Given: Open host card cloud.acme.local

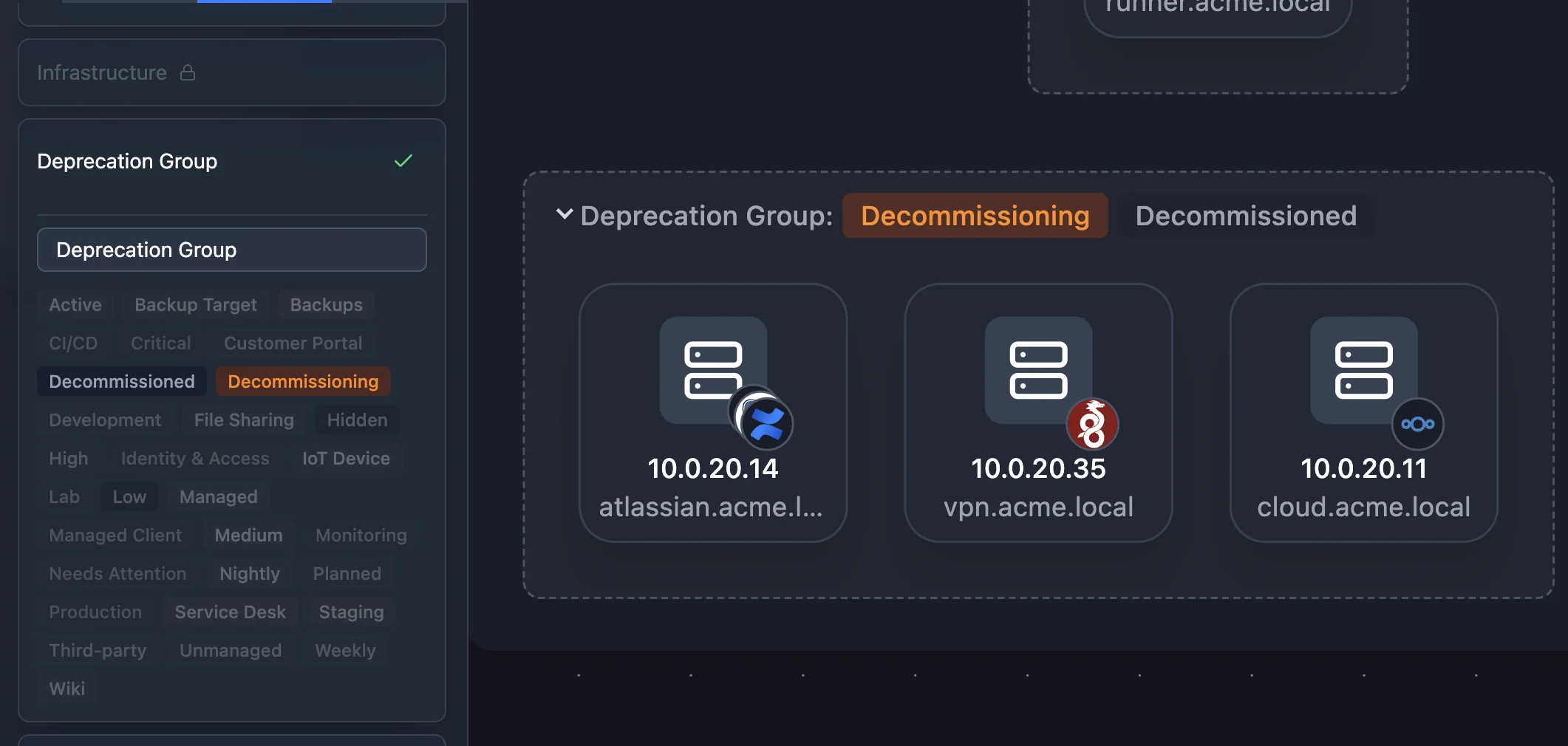Looking at the screenshot, I should pos(1363,413).
